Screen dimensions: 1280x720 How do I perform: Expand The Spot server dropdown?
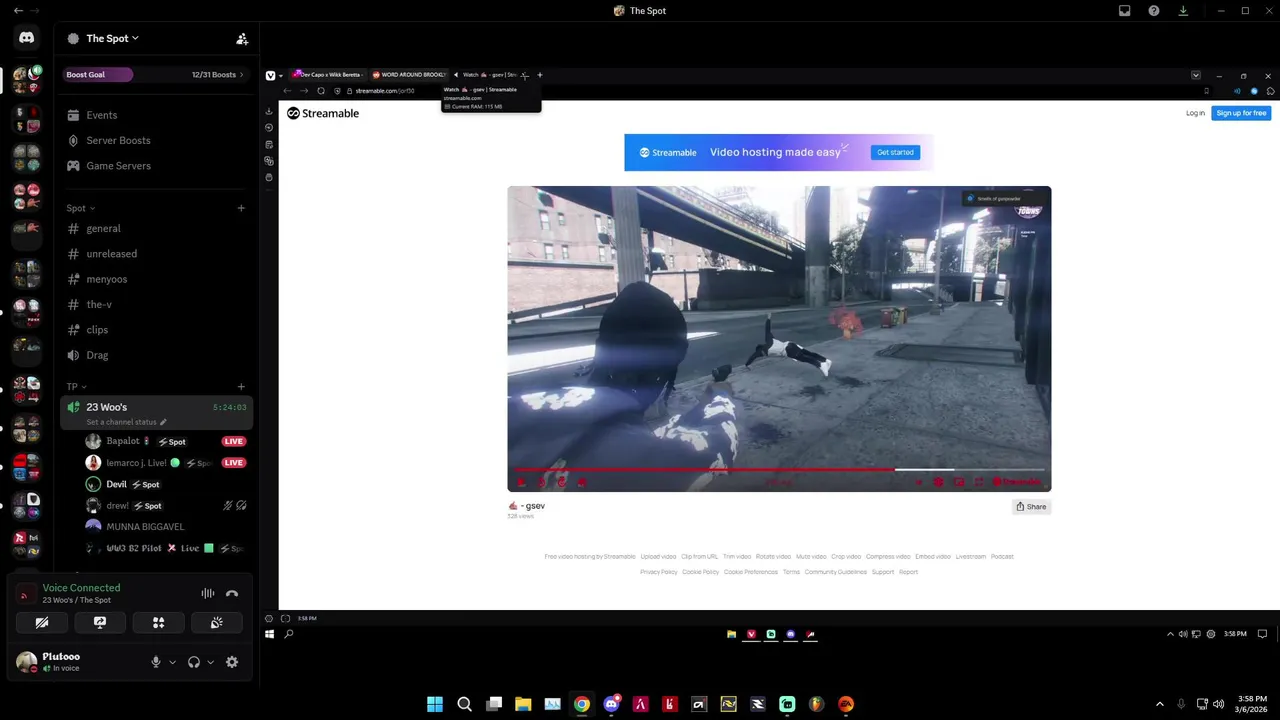tap(112, 38)
